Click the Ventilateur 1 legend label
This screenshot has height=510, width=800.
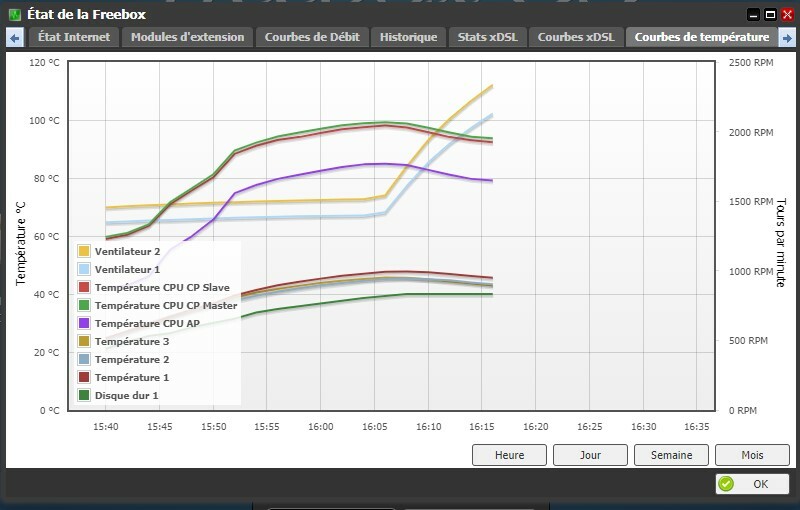point(127,269)
